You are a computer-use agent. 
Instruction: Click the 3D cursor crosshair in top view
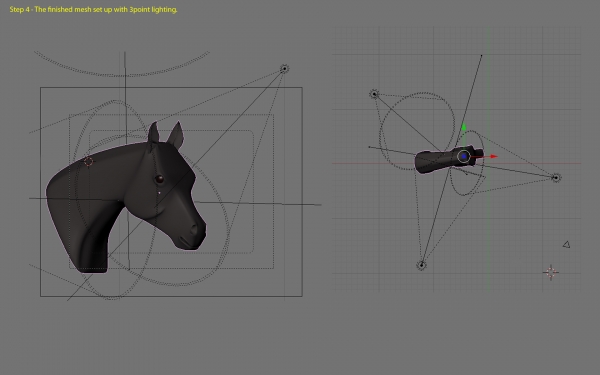pos(551,272)
